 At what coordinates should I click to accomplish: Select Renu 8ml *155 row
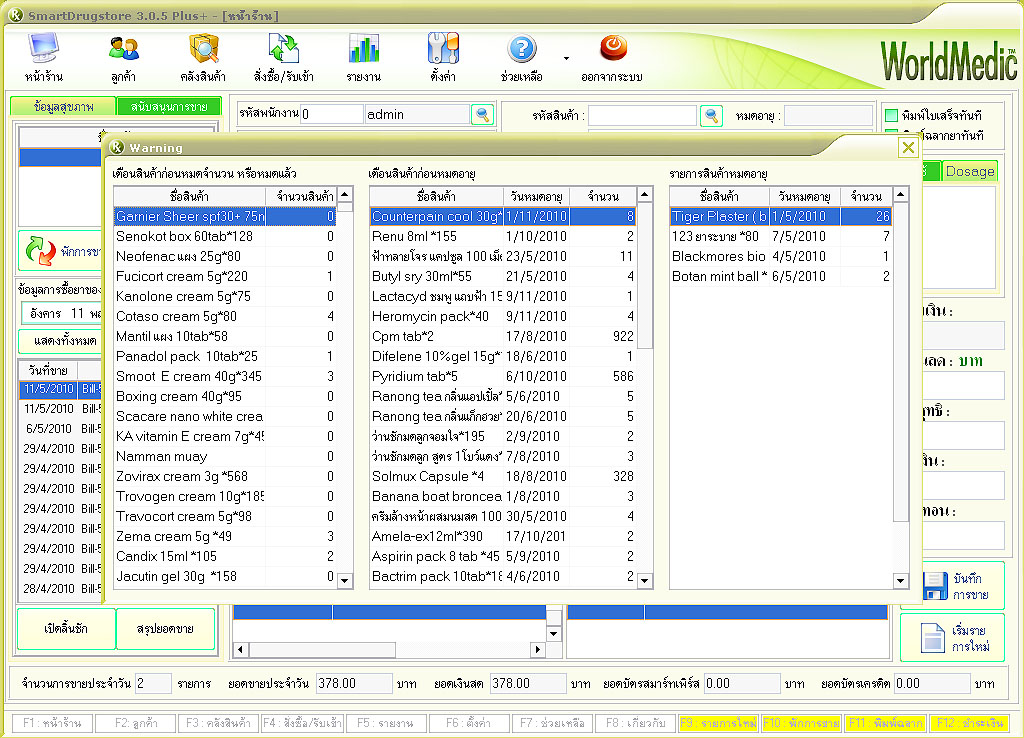503,236
